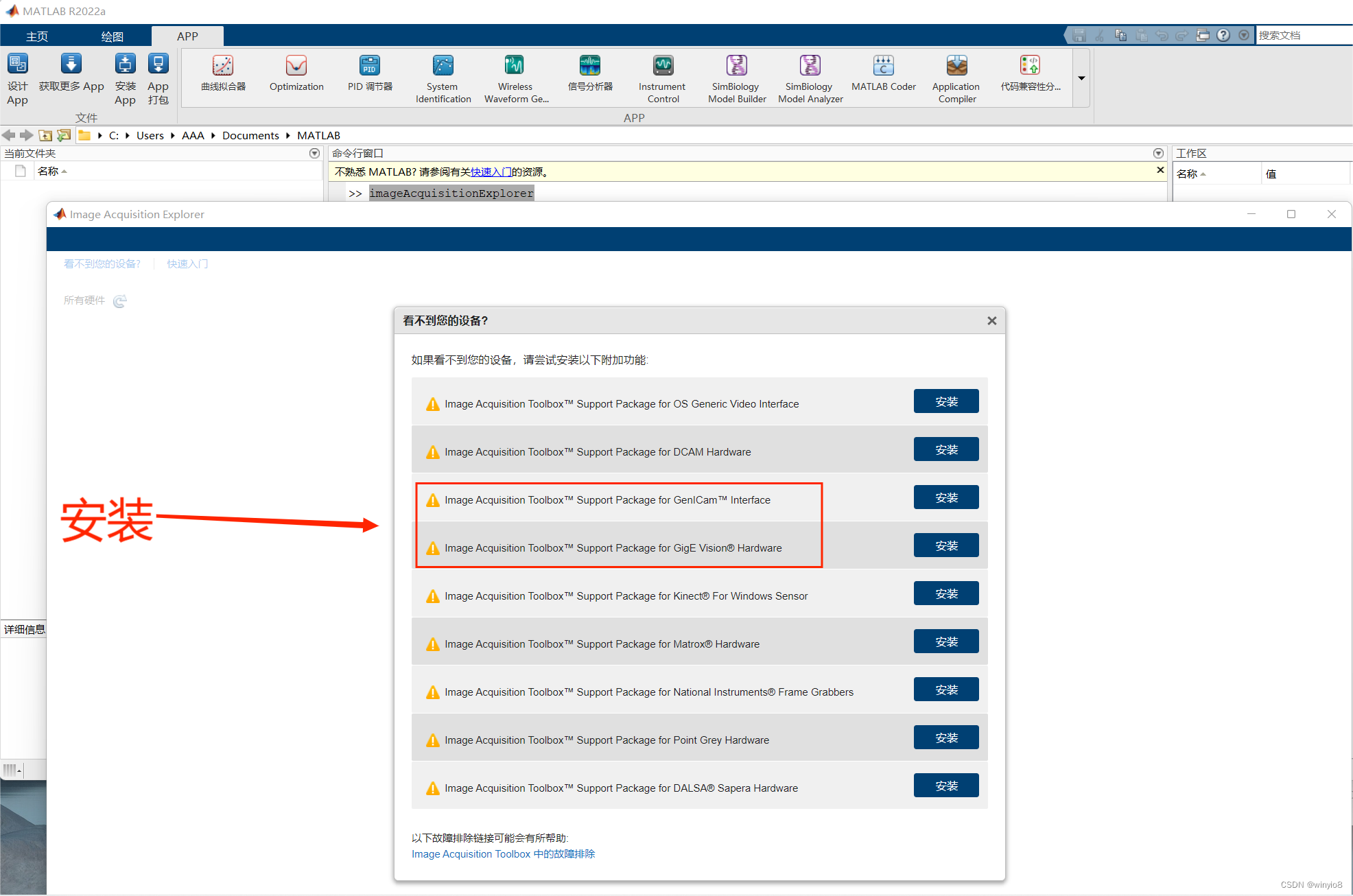
Task: Close the yellow getting-started banner
Action: click(1160, 170)
